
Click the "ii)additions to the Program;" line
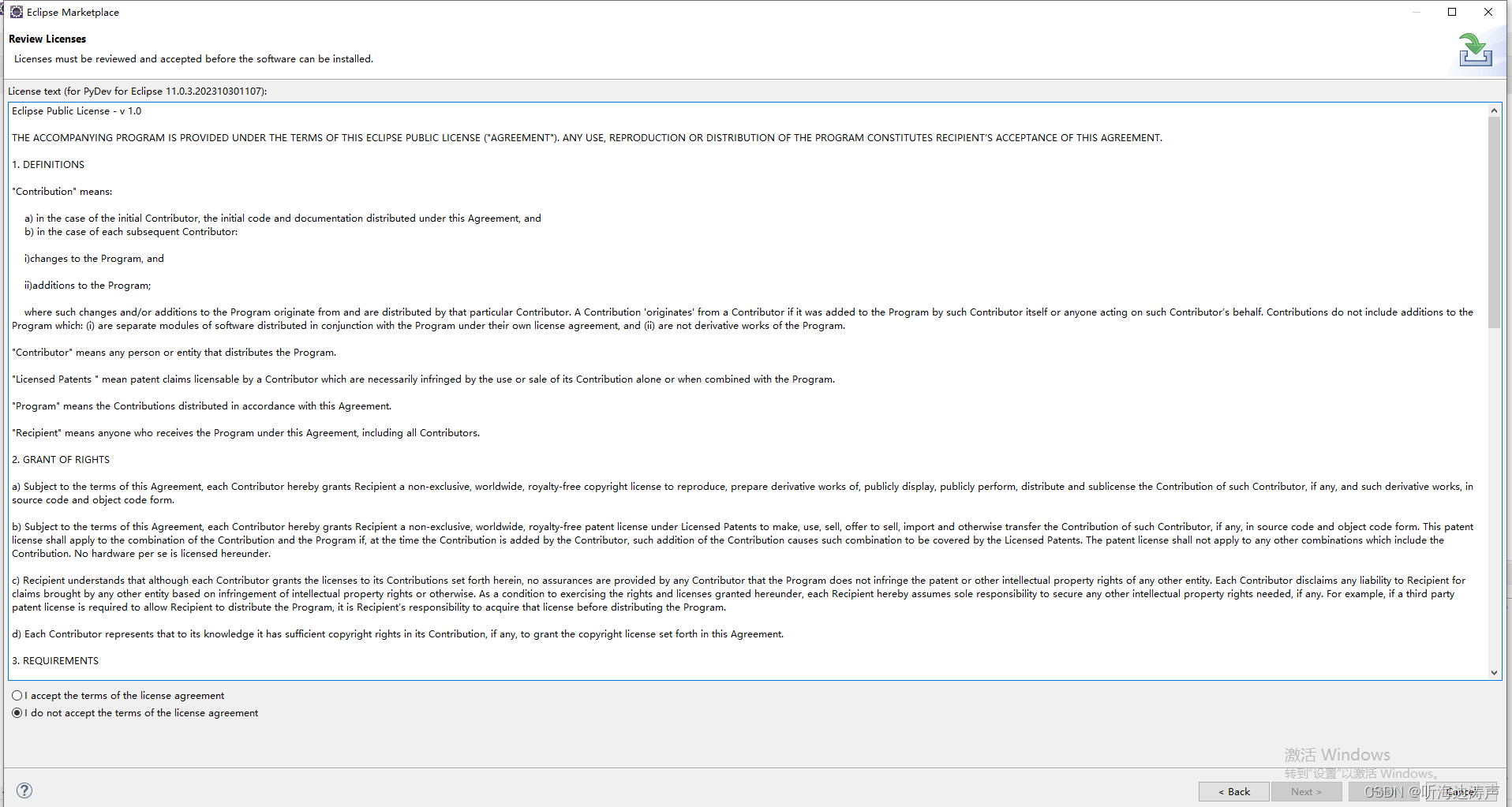coord(88,286)
